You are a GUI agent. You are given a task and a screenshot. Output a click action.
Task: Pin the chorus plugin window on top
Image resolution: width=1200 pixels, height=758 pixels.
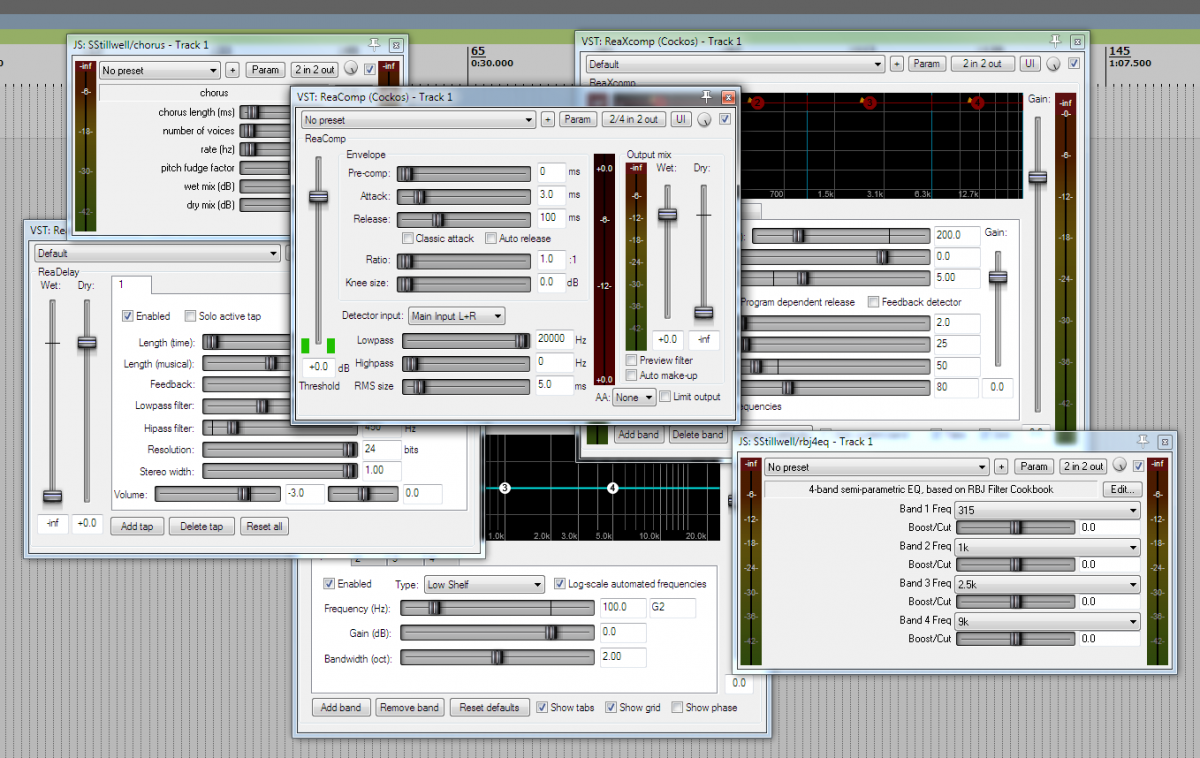(x=374, y=45)
